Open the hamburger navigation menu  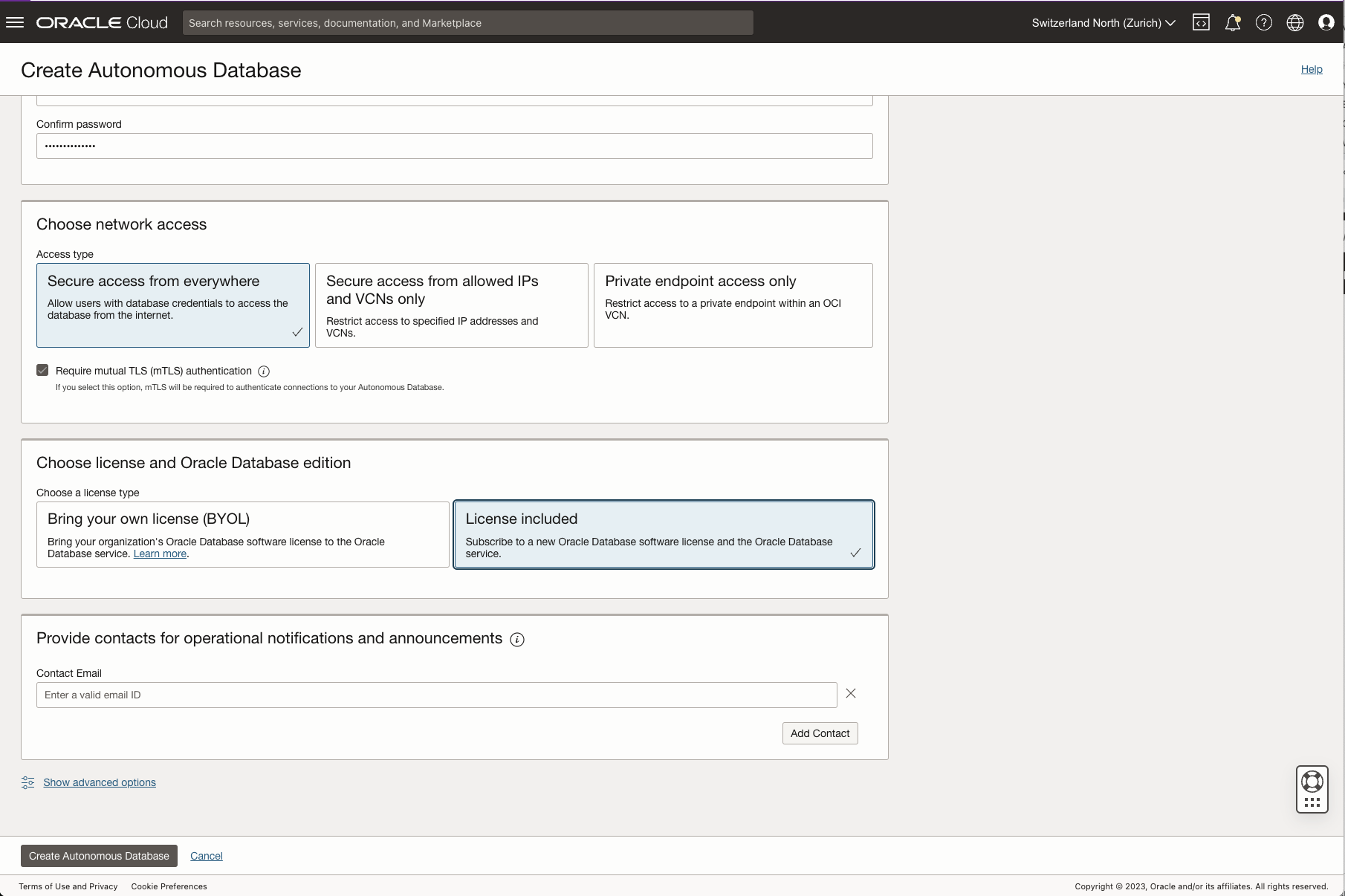pos(15,22)
